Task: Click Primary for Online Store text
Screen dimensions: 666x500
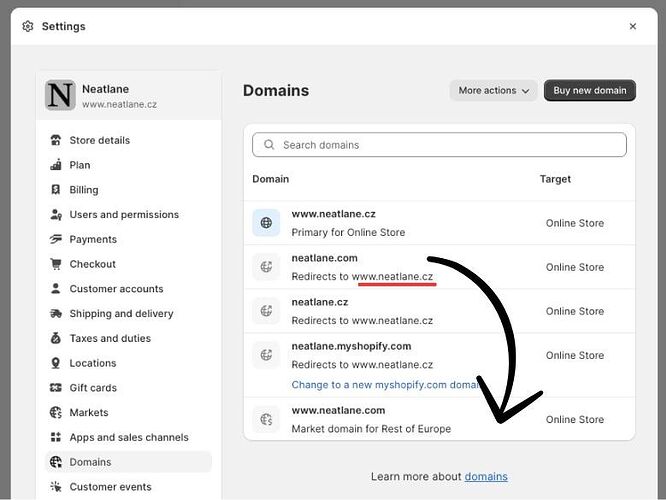Action: pos(348,232)
